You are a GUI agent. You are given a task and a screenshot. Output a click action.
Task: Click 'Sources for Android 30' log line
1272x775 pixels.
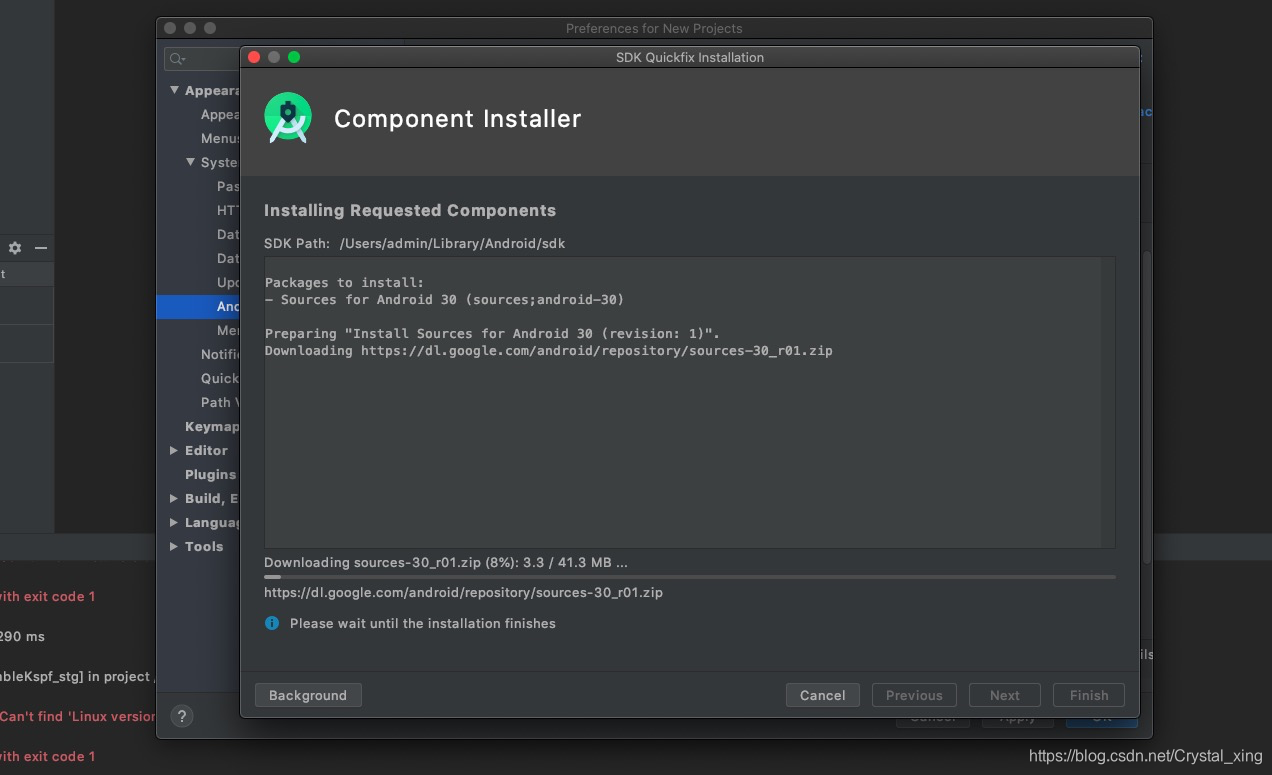point(445,299)
